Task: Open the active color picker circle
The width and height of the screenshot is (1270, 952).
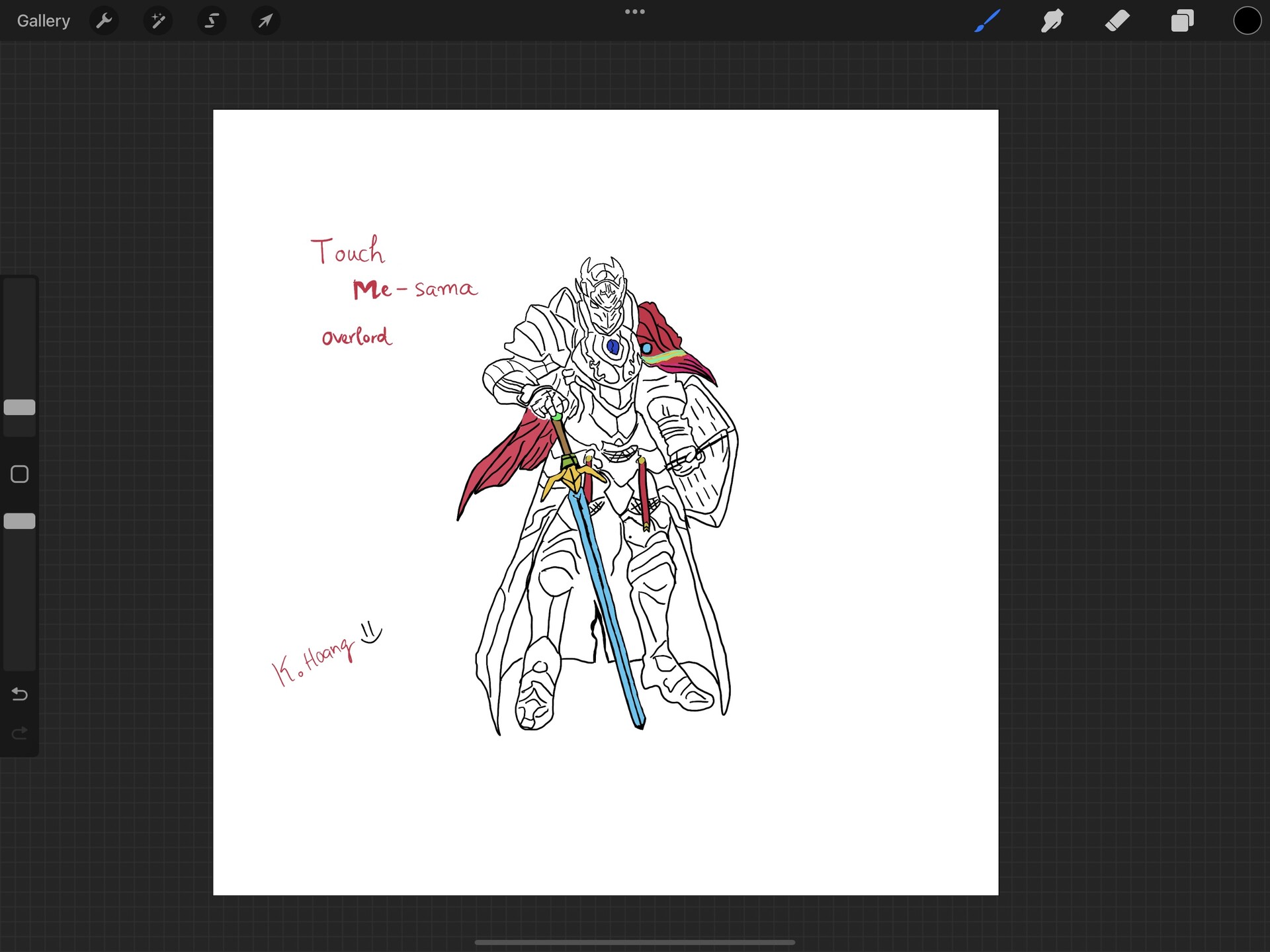Action: 1246,21
